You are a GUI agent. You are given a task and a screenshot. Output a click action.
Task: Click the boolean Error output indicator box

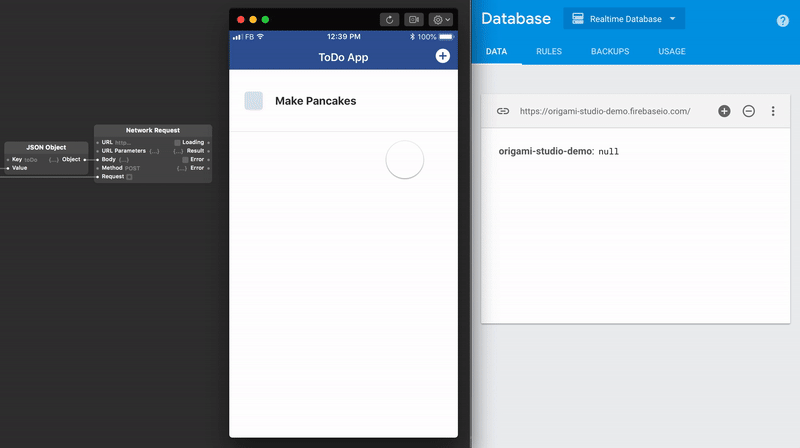click(185, 160)
